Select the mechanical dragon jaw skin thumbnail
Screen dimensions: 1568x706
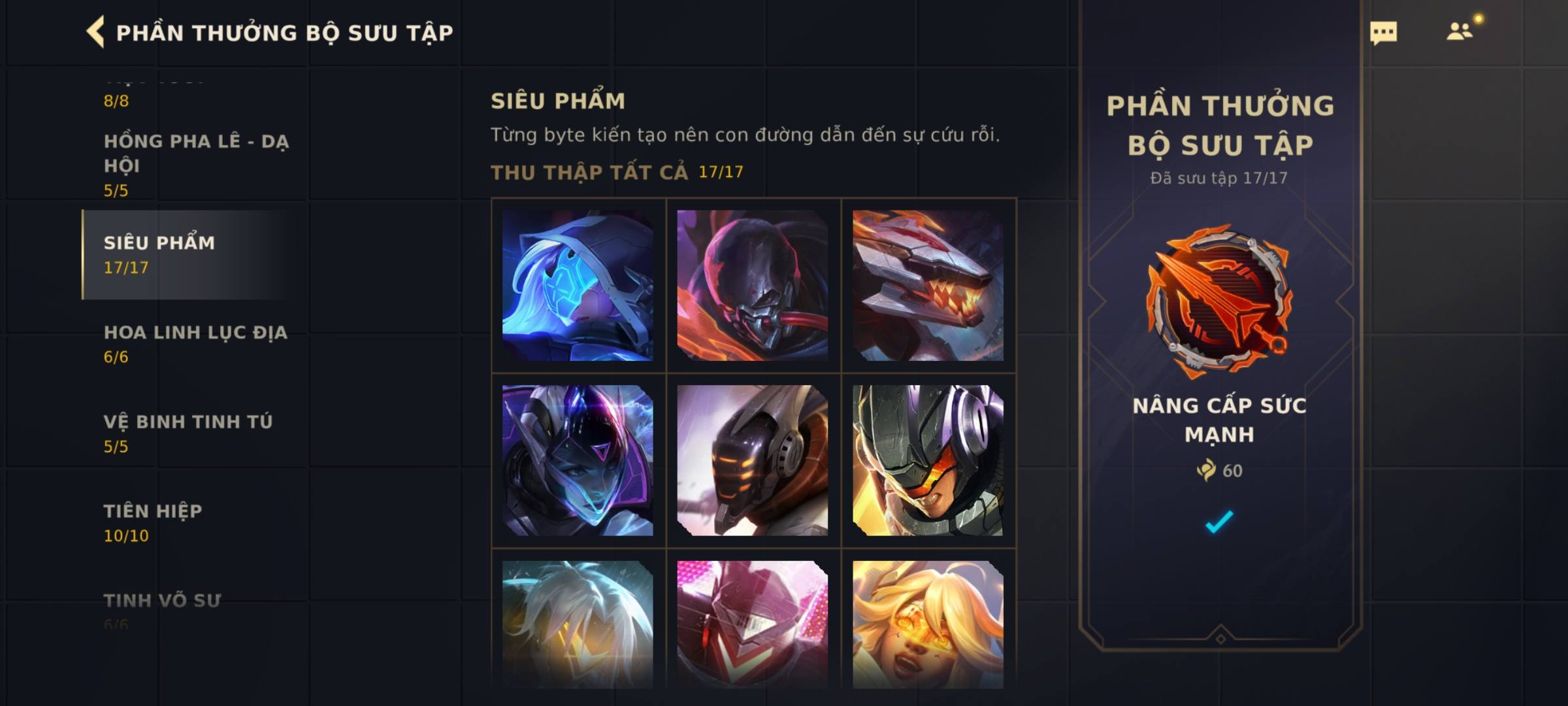(928, 286)
